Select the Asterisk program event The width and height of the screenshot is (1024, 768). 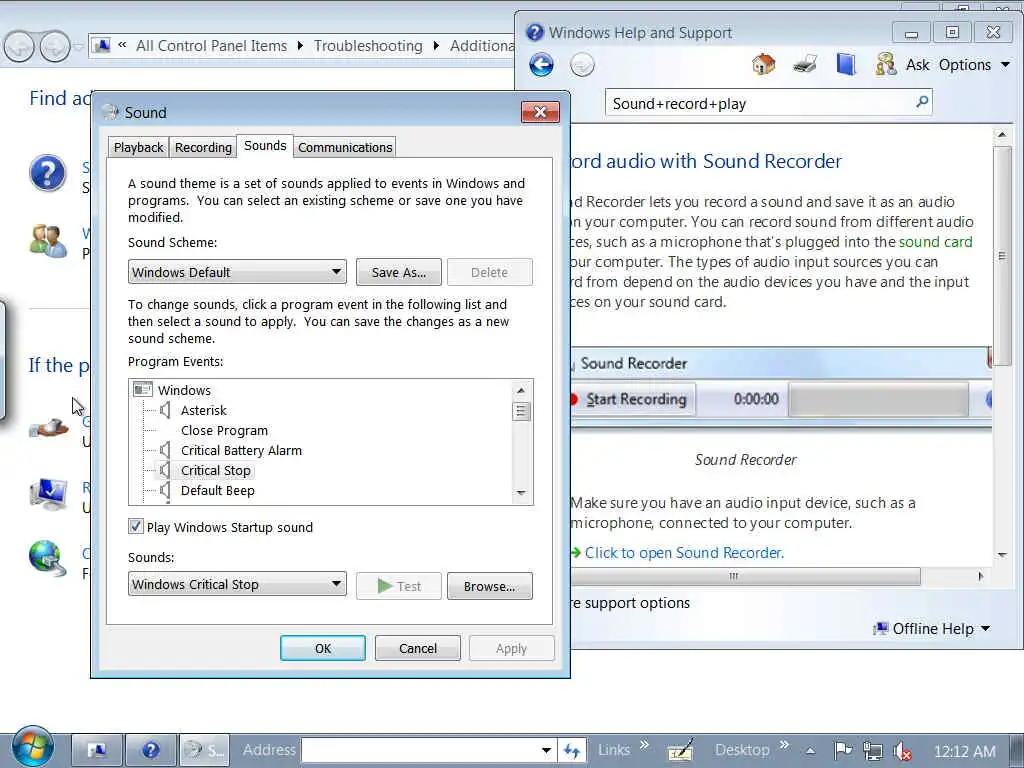coord(204,410)
